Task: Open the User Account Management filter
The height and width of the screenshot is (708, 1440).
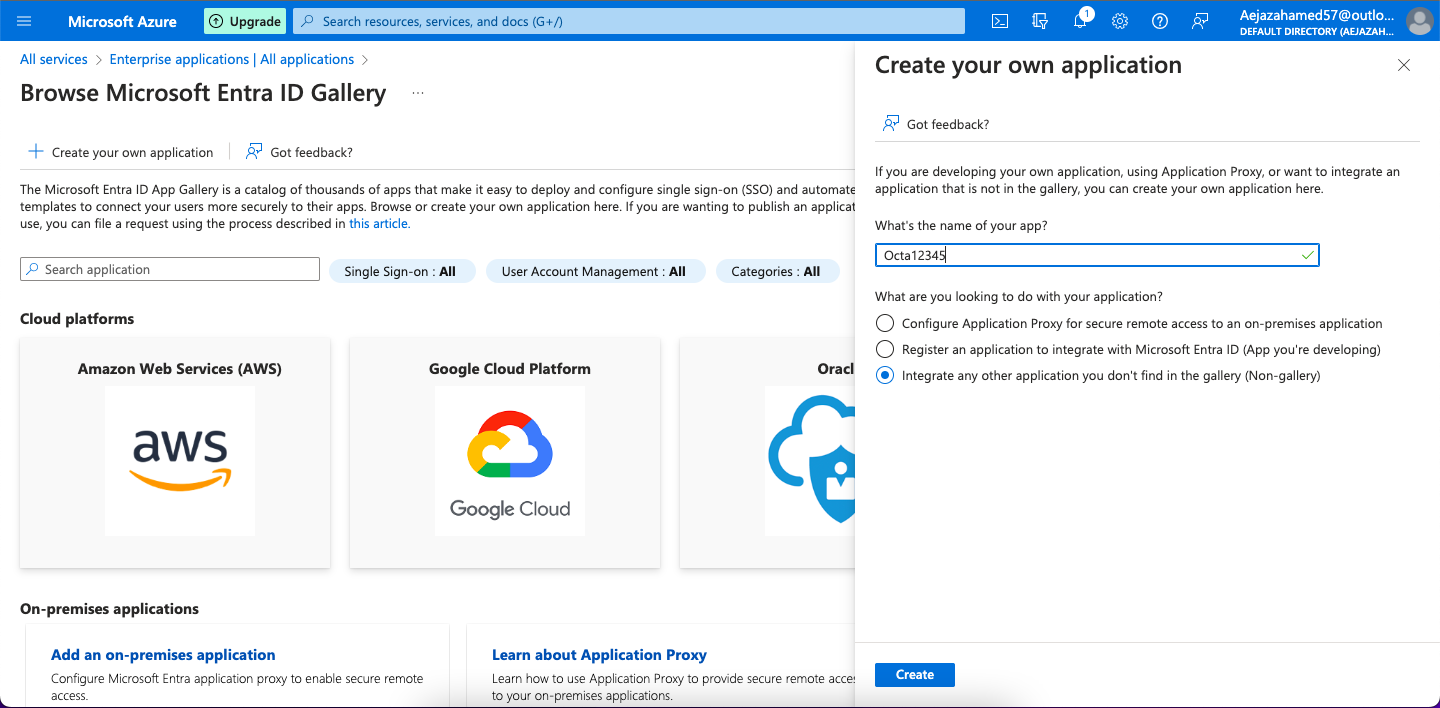Action: coord(594,271)
